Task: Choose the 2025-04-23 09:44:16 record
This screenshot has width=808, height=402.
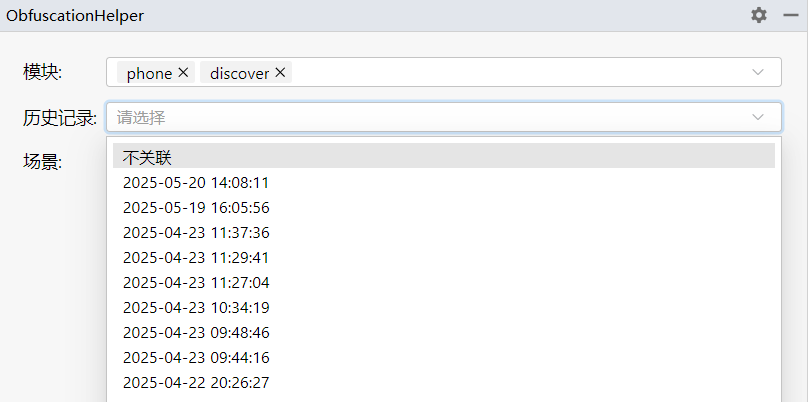Action: [196, 357]
